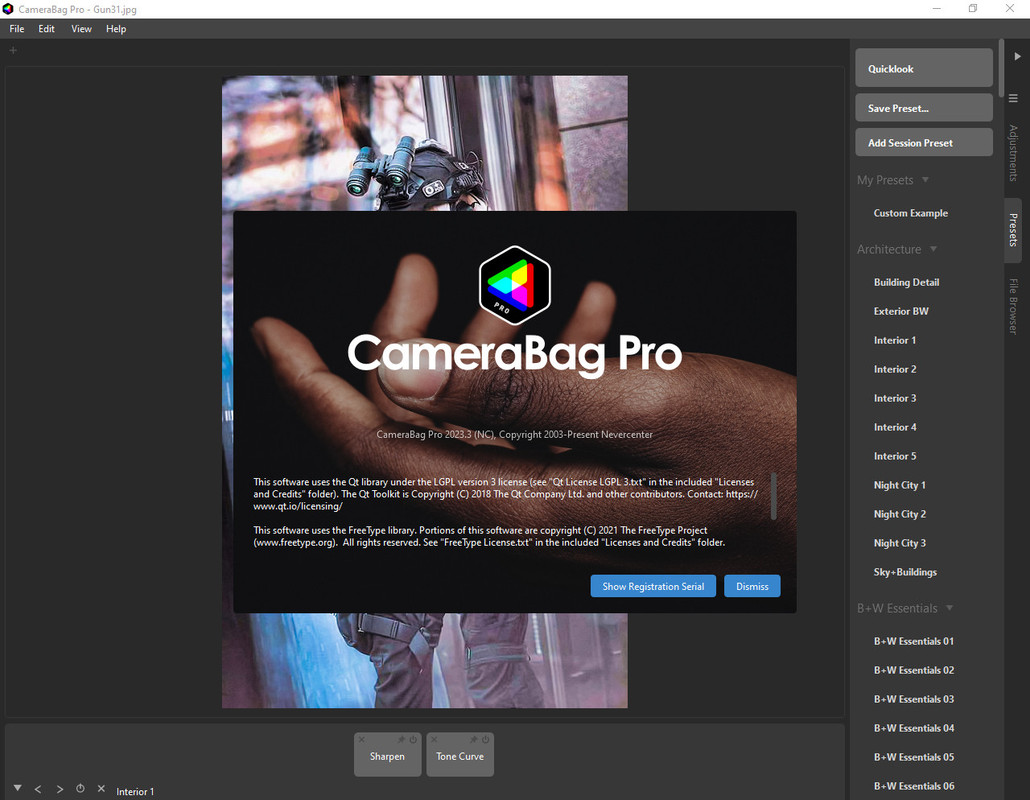Open the side panel hamburger menu
Screen dimensions: 1030x800
click(x=1014, y=99)
